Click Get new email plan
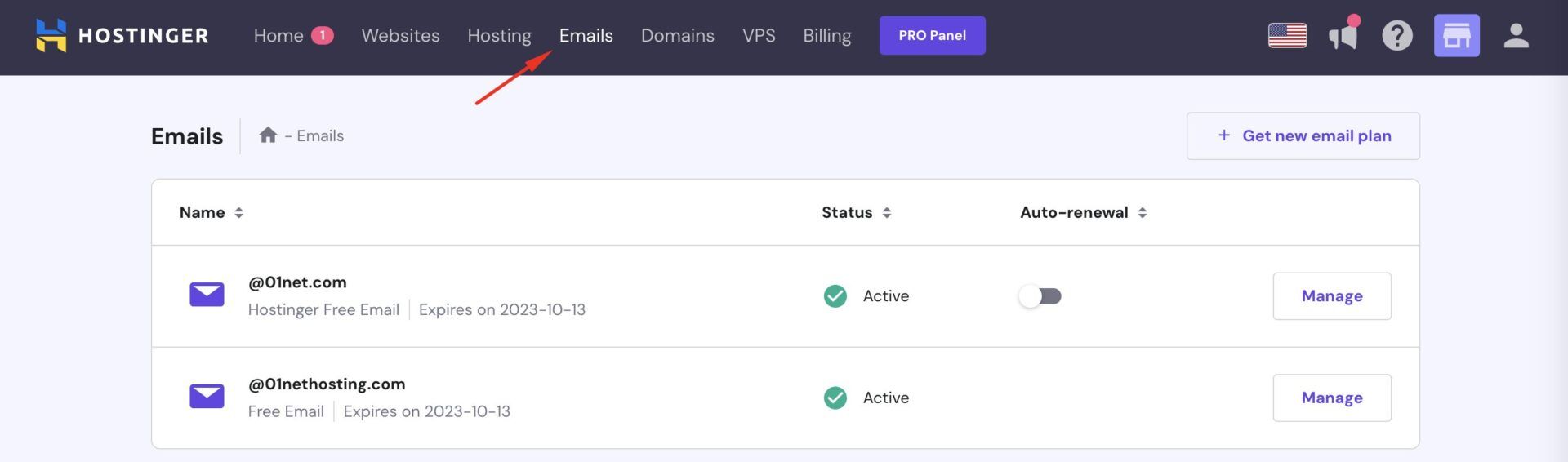The width and height of the screenshot is (1568, 462). pos(1303,135)
